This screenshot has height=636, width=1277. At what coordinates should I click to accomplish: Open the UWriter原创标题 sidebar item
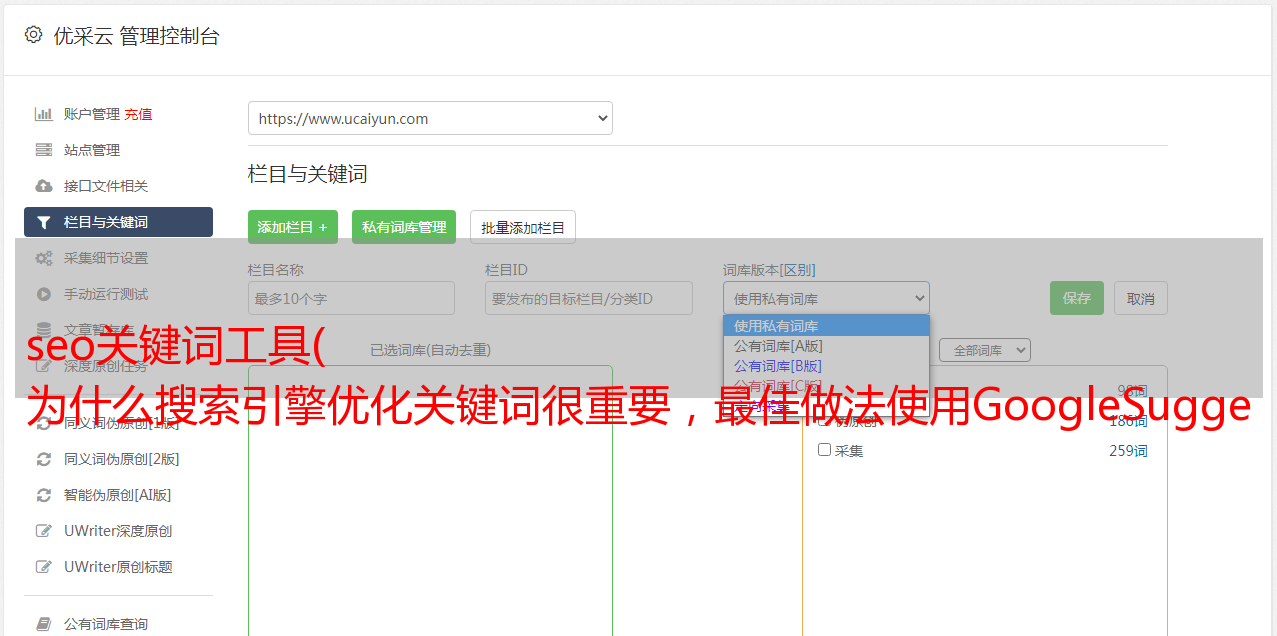pyautogui.click(x=118, y=567)
